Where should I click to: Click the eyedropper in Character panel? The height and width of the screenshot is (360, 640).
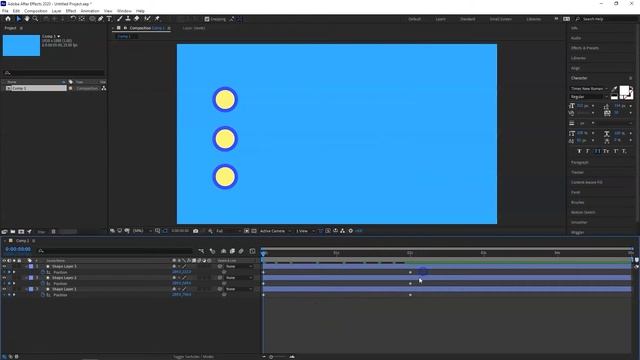click(615, 89)
